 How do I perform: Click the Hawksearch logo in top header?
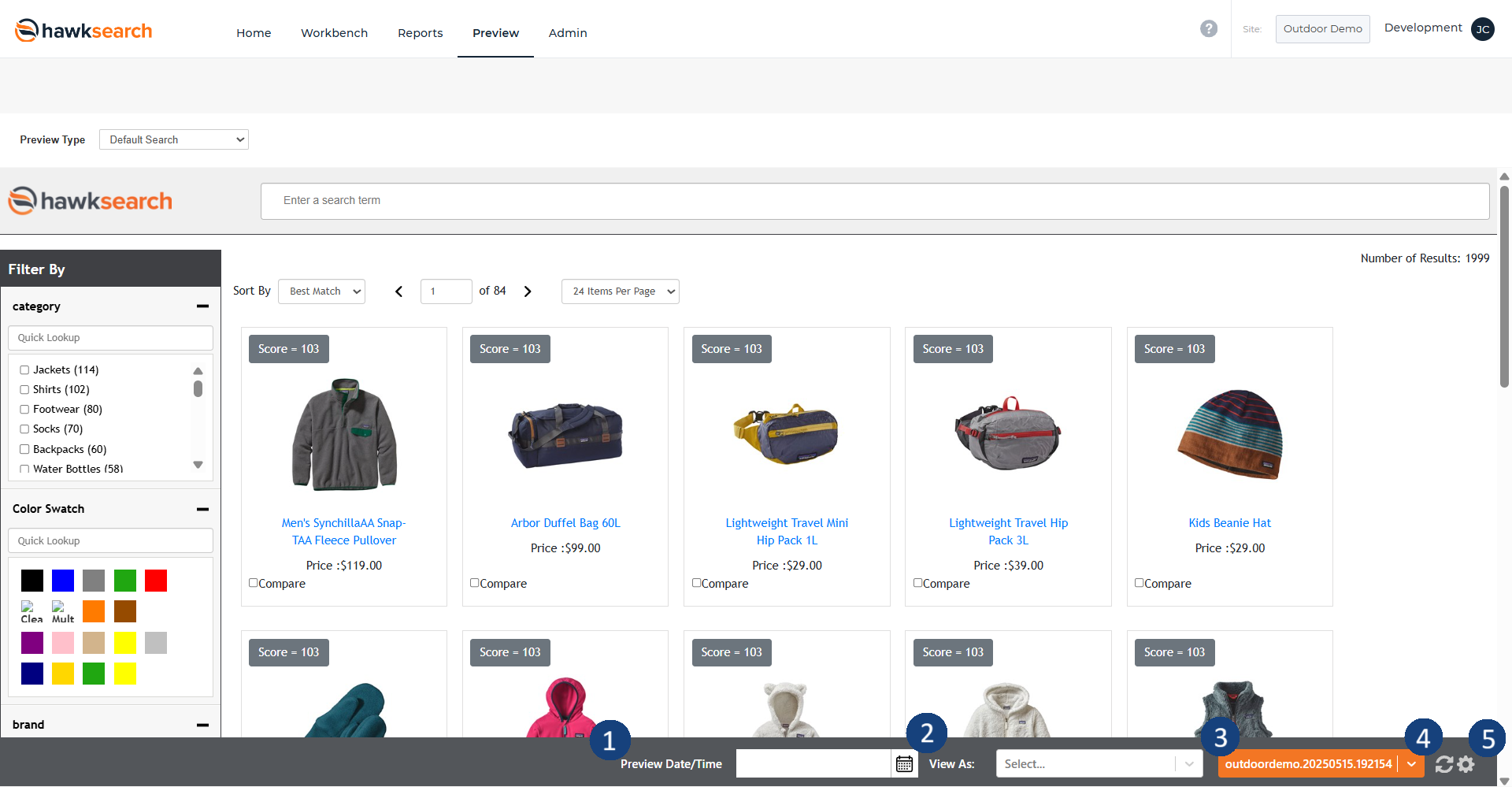point(83,31)
